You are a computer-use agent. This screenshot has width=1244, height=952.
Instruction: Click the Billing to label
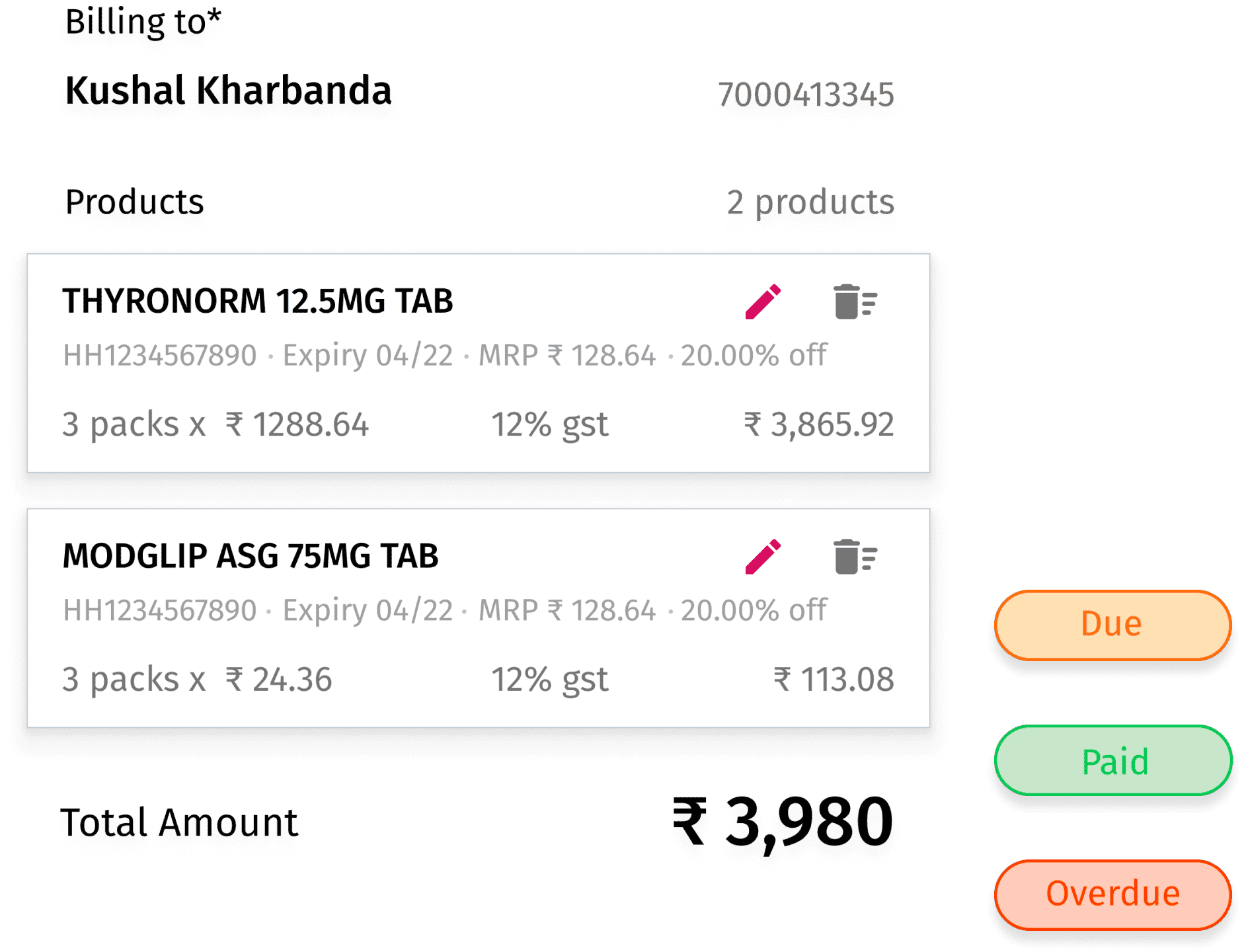143,22
